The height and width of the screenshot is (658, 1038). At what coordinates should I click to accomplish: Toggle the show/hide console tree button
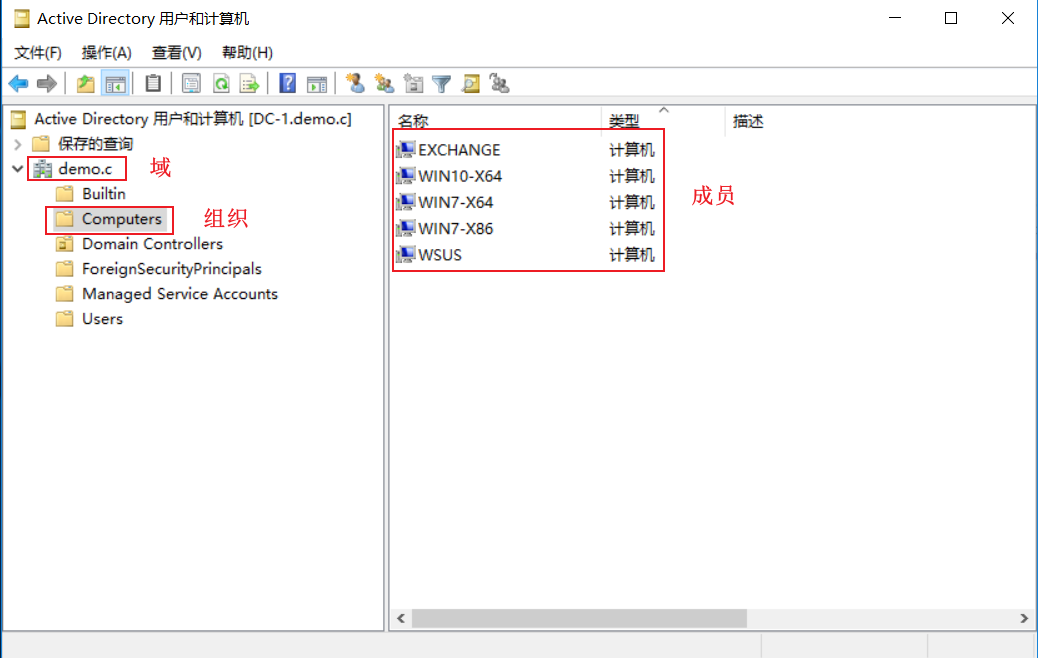click(x=115, y=84)
